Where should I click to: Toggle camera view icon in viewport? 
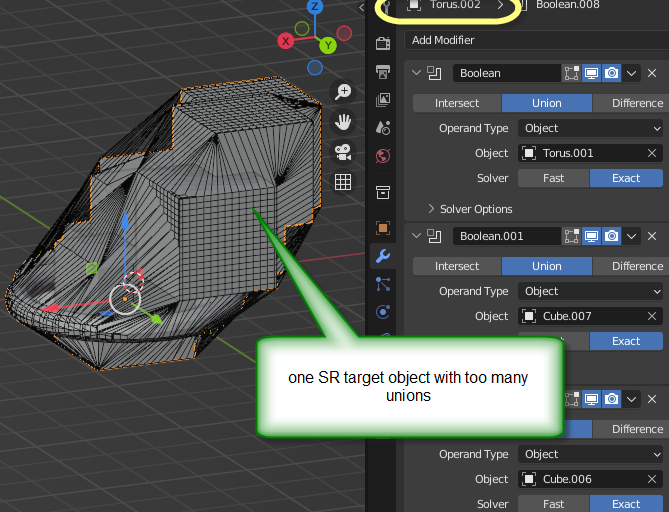pos(343,152)
